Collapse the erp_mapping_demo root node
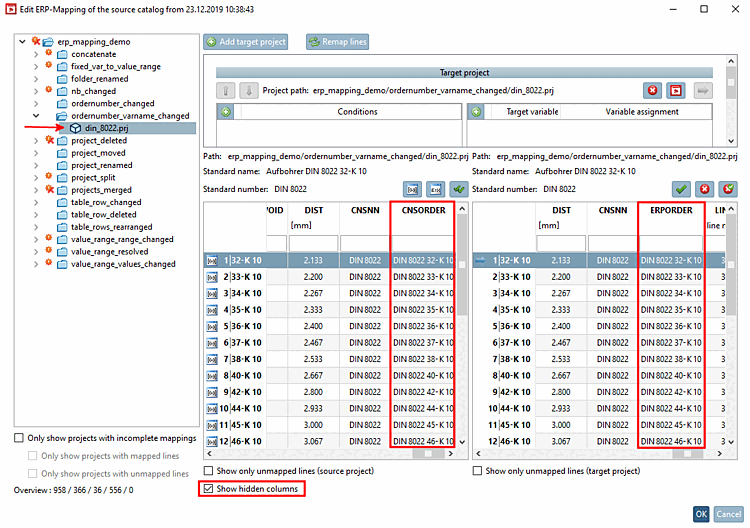This screenshot has height=528, width=750. click(x=22, y=42)
